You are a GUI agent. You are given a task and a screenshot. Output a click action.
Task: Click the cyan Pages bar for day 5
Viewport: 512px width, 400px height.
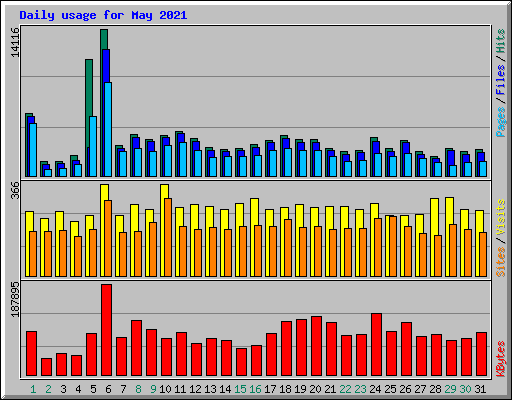click(x=93, y=146)
